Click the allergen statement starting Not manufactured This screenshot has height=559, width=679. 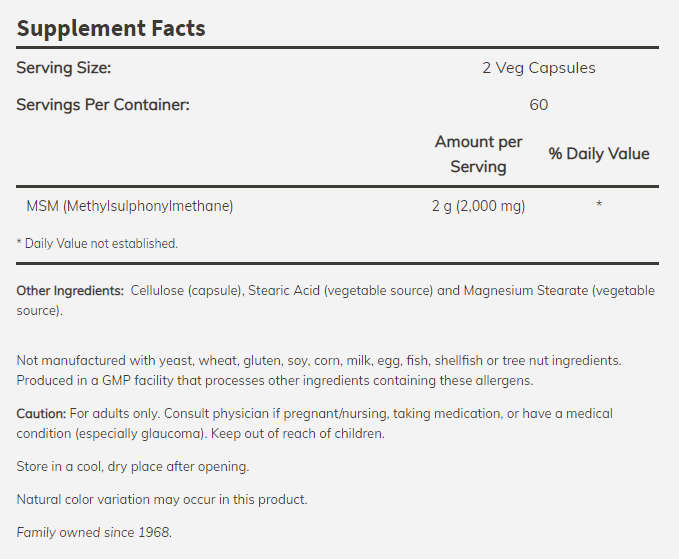click(x=319, y=360)
